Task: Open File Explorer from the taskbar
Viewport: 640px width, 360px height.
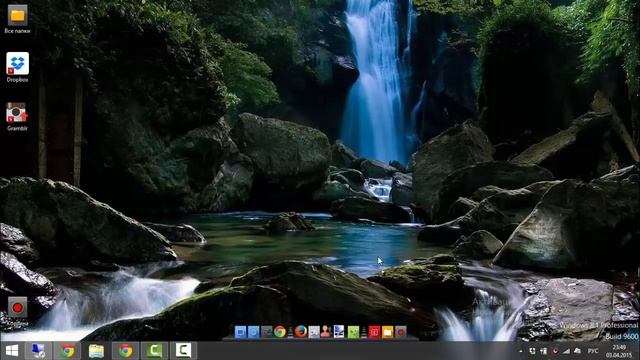Action: tap(96, 351)
